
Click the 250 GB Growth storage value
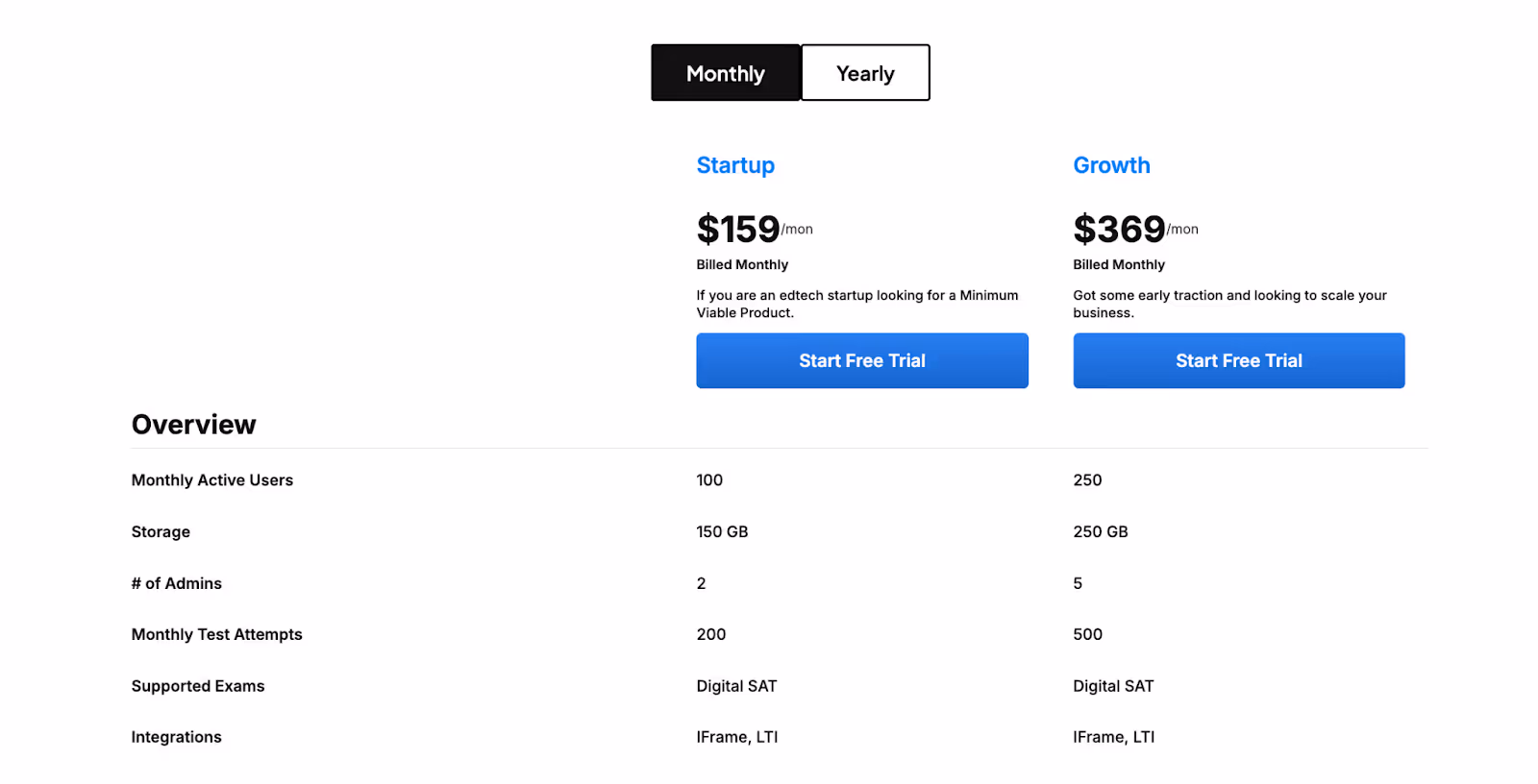click(x=1101, y=532)
